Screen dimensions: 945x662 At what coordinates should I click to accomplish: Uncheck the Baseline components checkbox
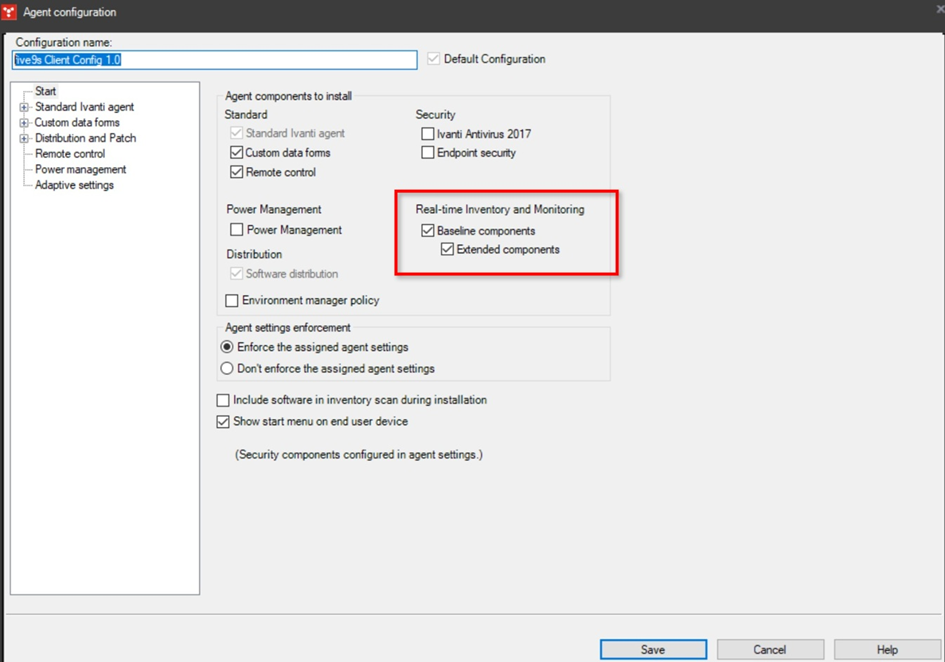(x=428, y=230)
